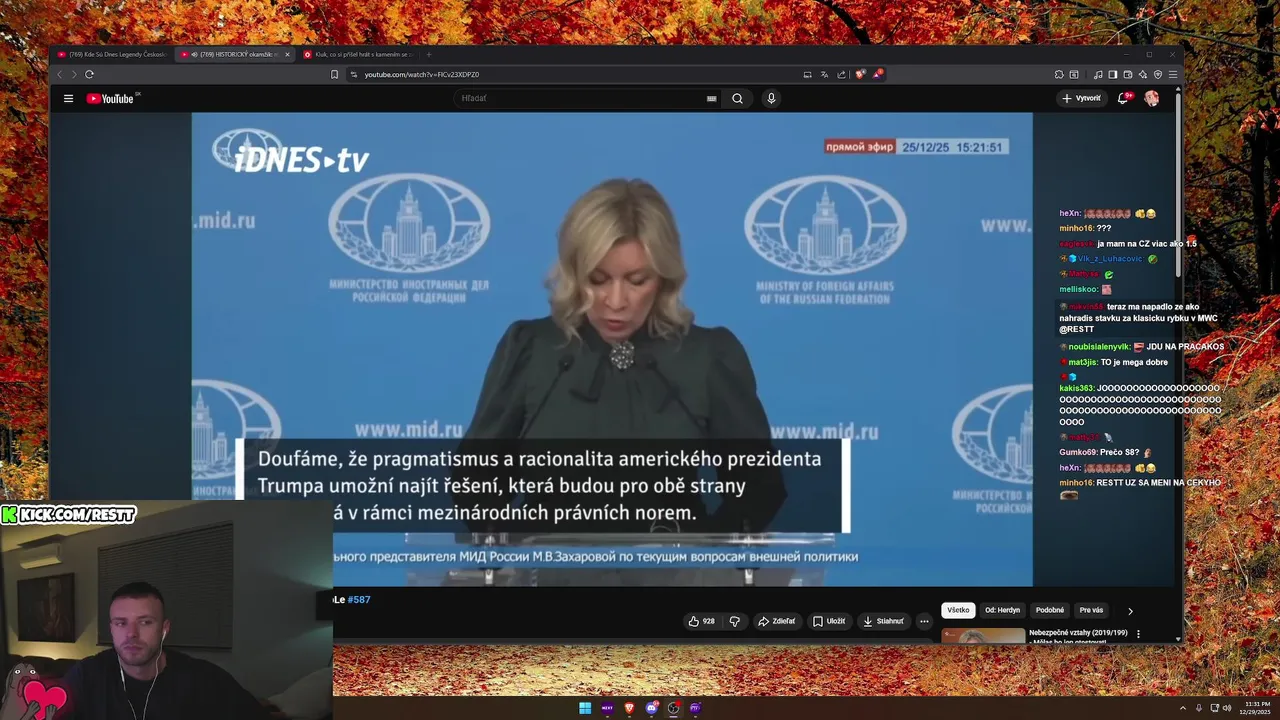This screenshot has height=720, width=1280.
Task: Open the YouTube account avatar menu
Action: click(1152, 98)
